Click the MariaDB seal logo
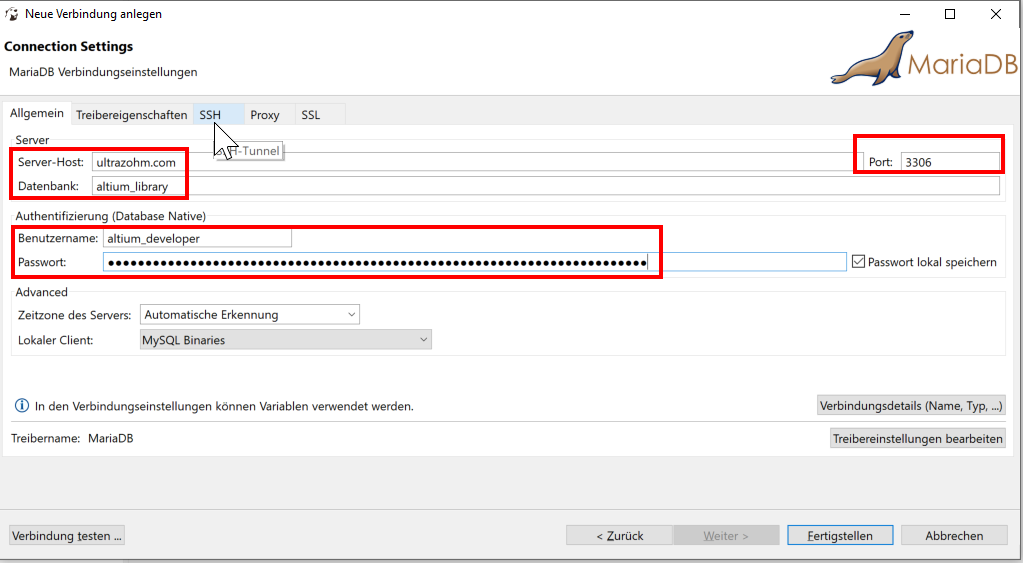This screenshot has height=563, width=1023. pos(870,60)
